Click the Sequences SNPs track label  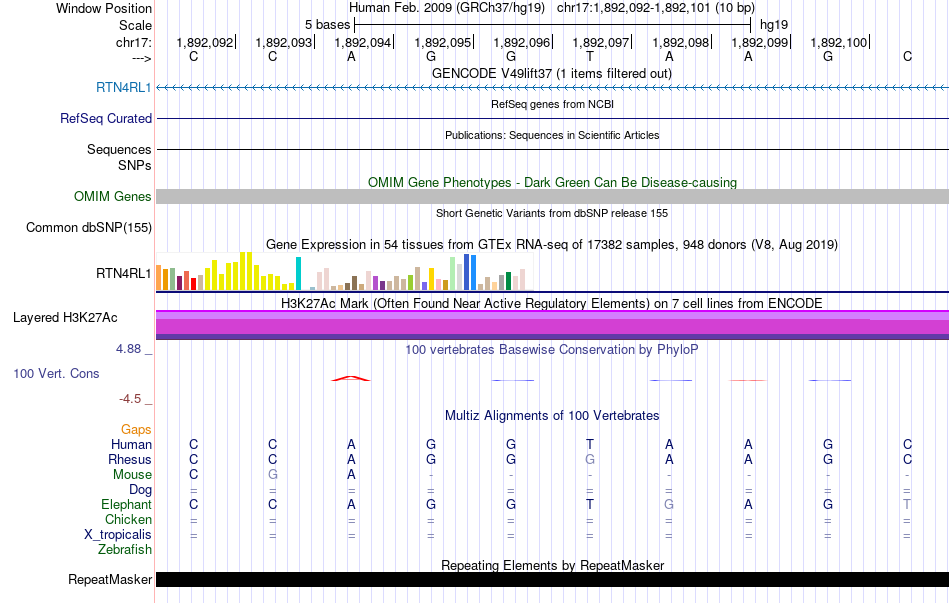[119, 158]
